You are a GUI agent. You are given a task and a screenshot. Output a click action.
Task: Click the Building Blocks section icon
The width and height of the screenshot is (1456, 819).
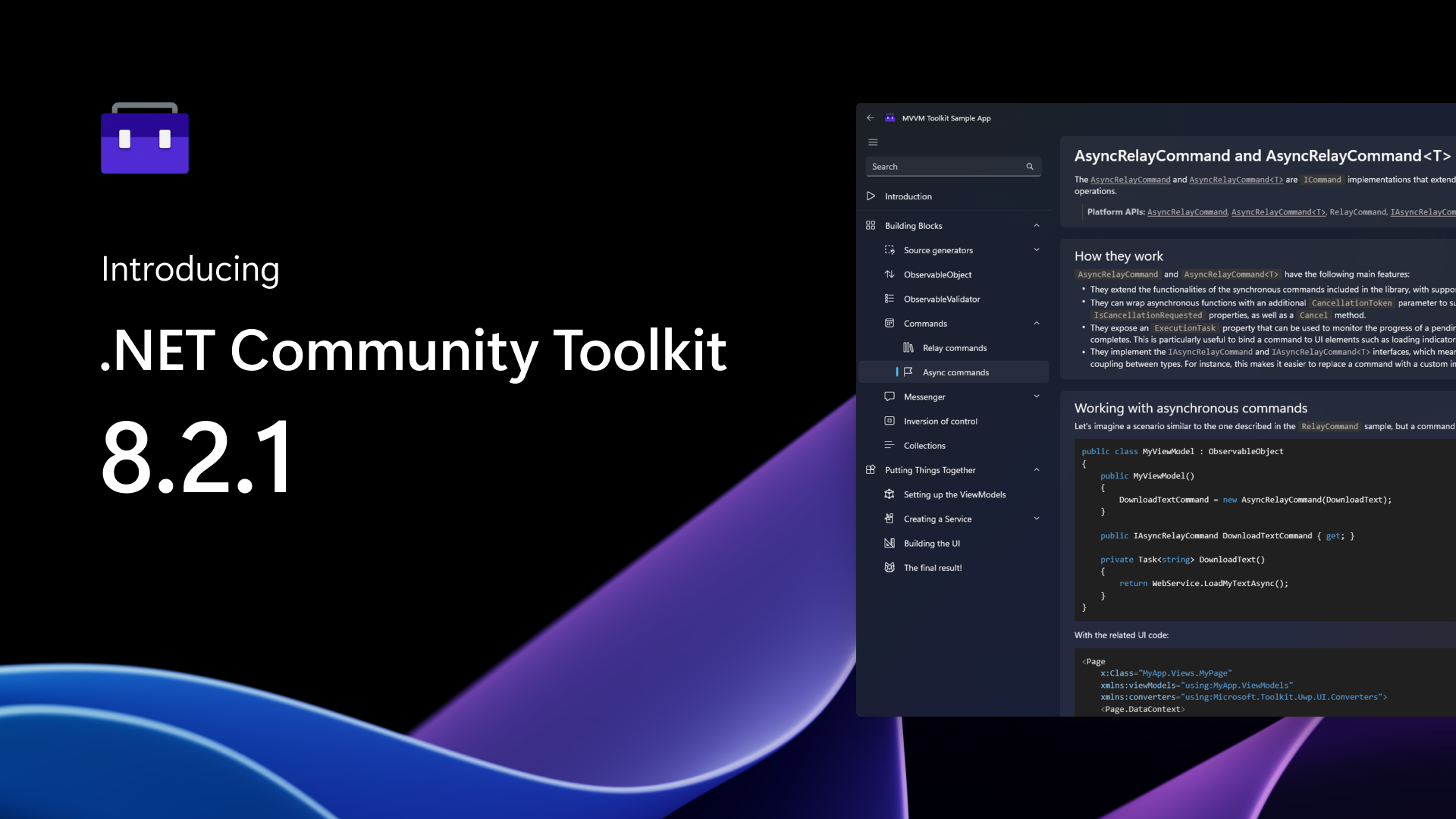click(870, 225)
